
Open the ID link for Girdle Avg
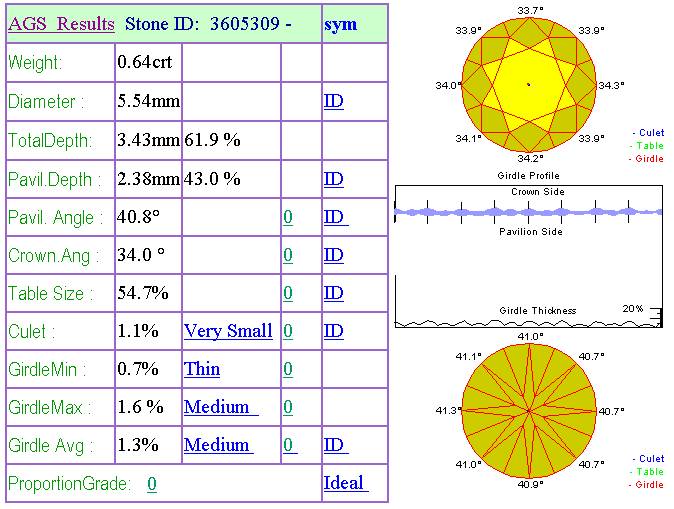[x=336, y=445]
